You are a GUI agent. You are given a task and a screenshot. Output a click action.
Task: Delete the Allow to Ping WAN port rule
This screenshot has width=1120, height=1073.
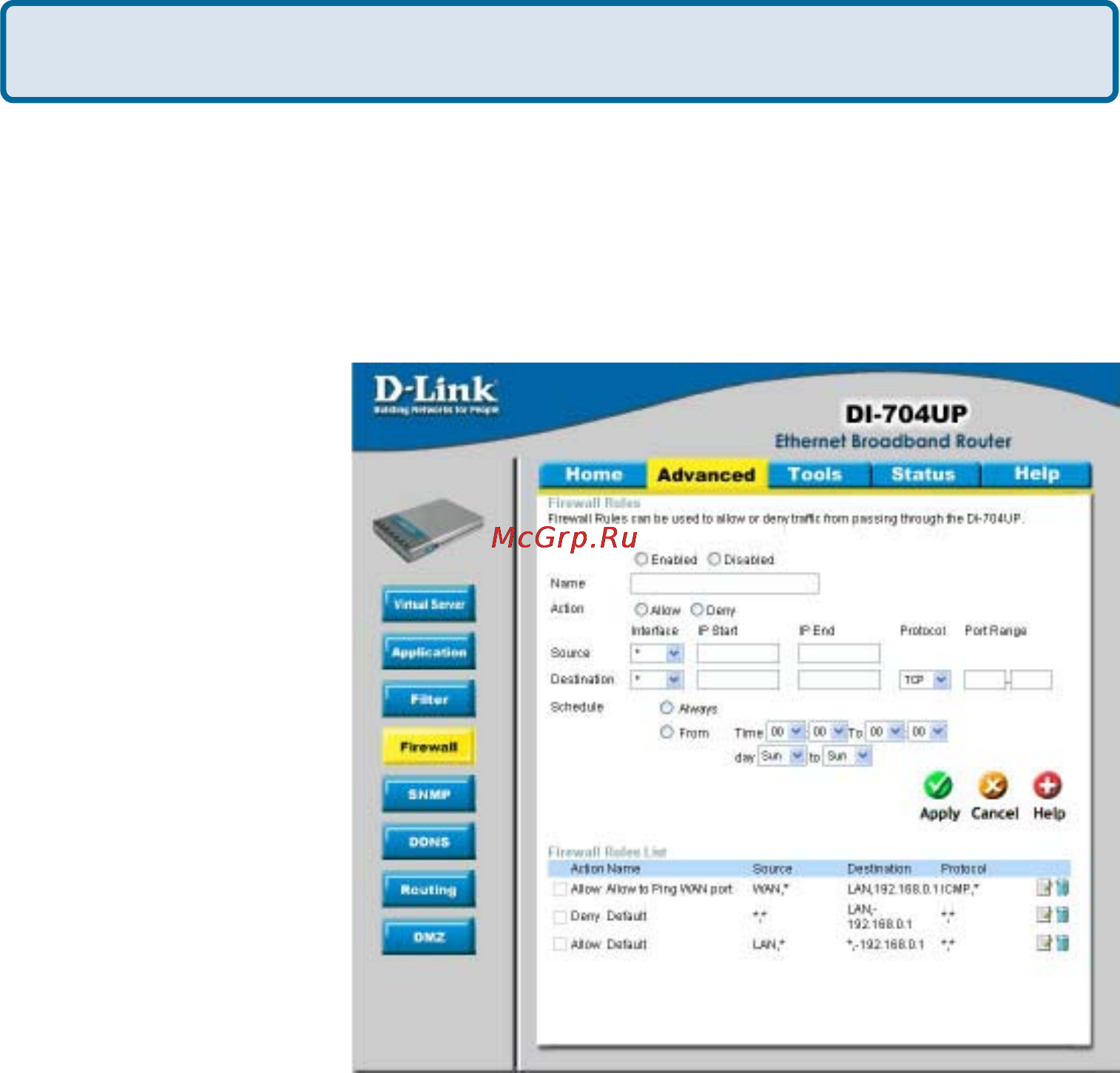(x=1062, y=887)
